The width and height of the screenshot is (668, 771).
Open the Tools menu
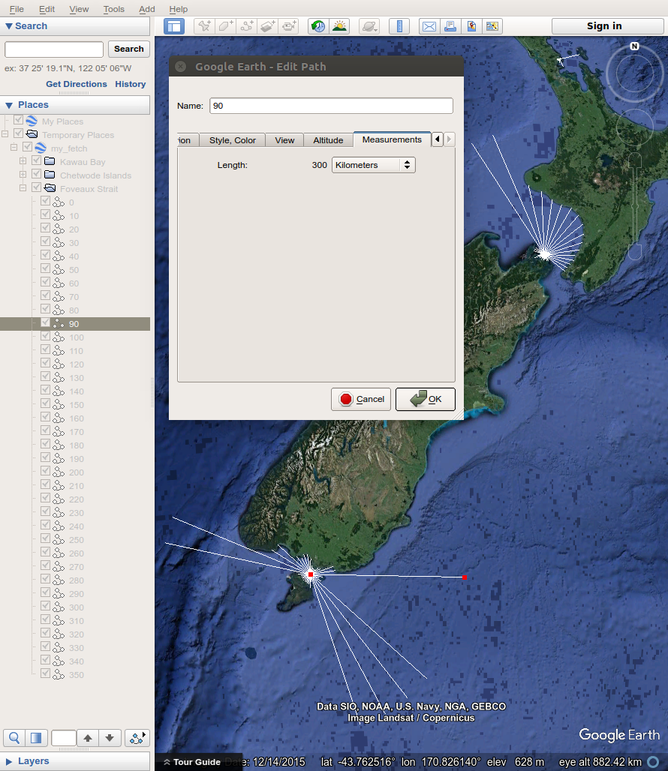[x=114, y=9]
